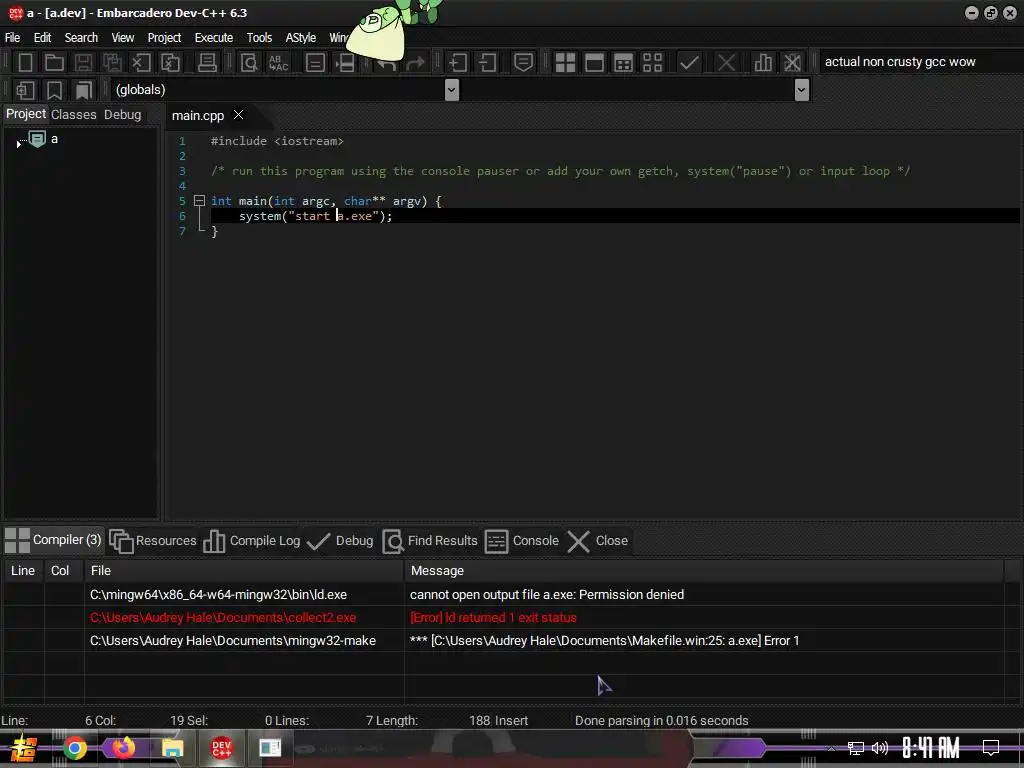1024x768 pixels.
Task: Open Firefox from the taskbar
Action: click(123, 748)
